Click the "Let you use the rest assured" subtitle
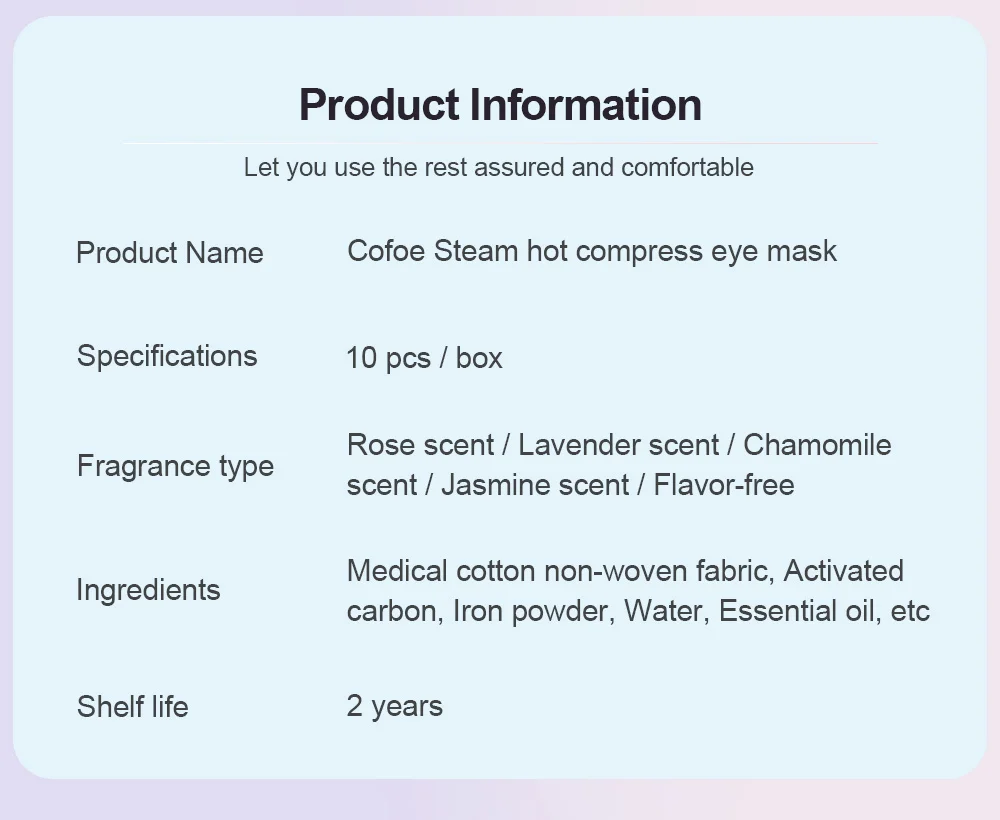This screenshot has height=820, width=1000. coord(498,166)
